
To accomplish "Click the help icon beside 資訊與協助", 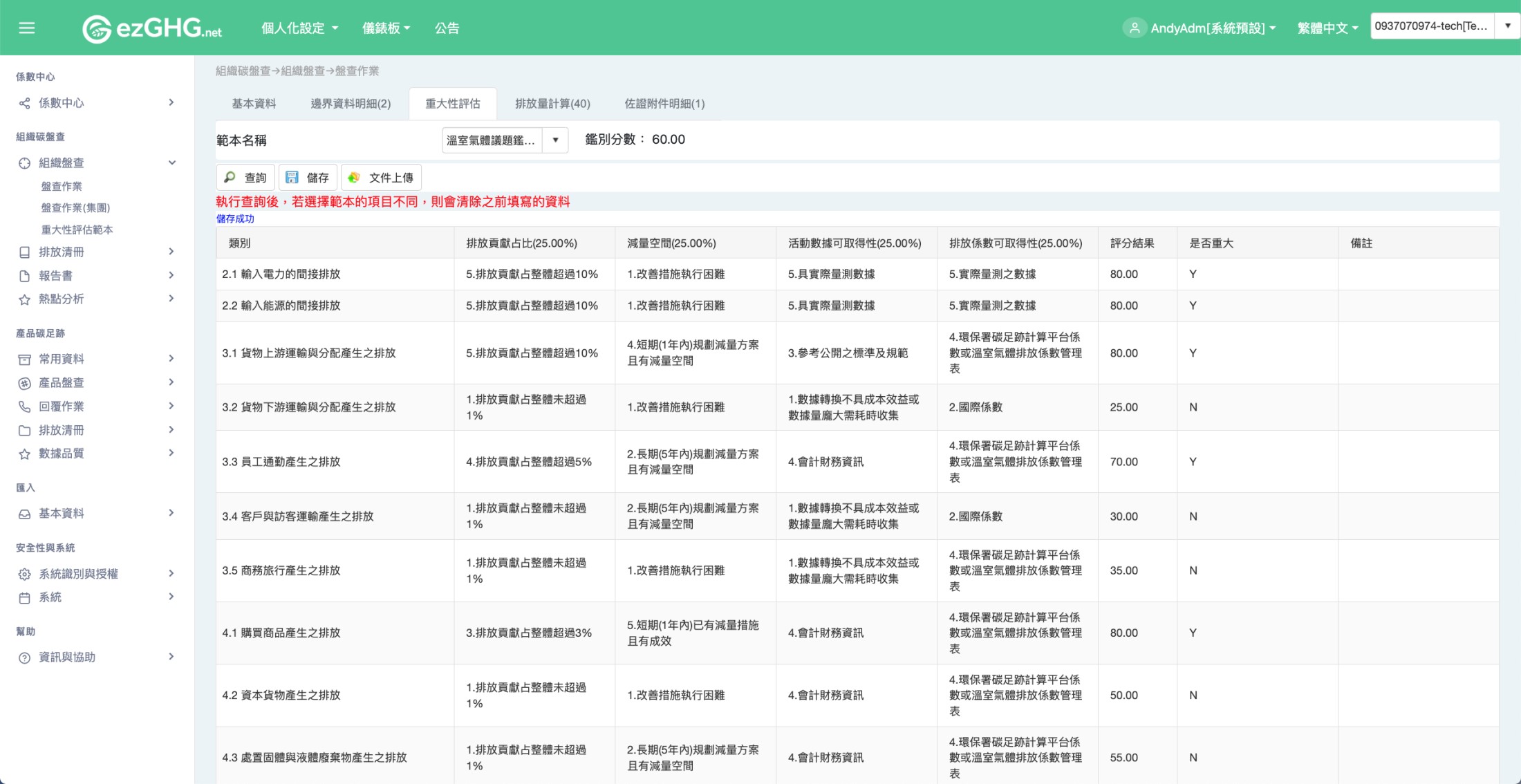I will pos(24,657).
